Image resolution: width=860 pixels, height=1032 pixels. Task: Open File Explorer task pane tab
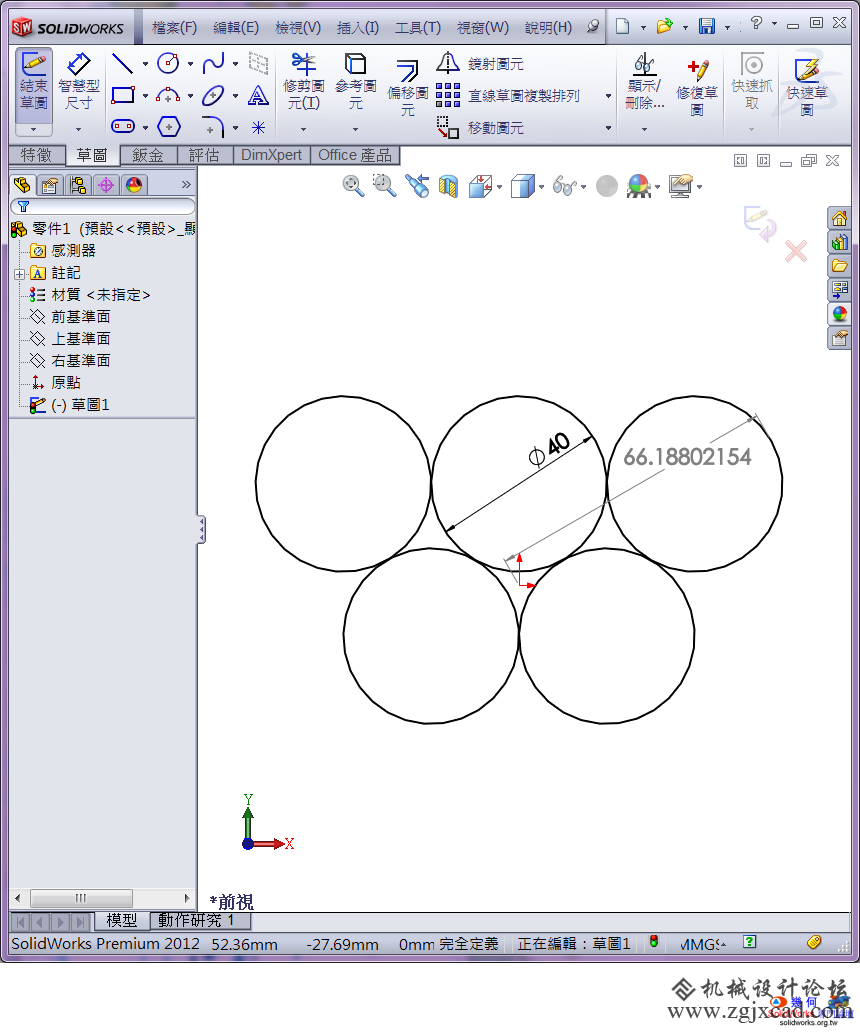(x=839, y=266)
